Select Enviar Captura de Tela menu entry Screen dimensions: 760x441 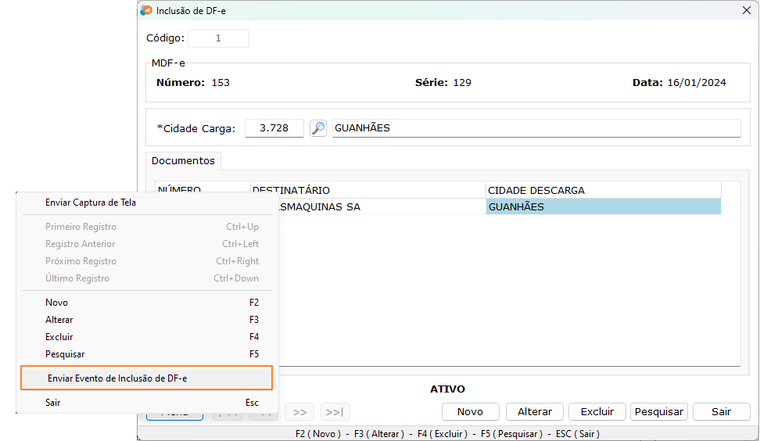tap(146, 203)
